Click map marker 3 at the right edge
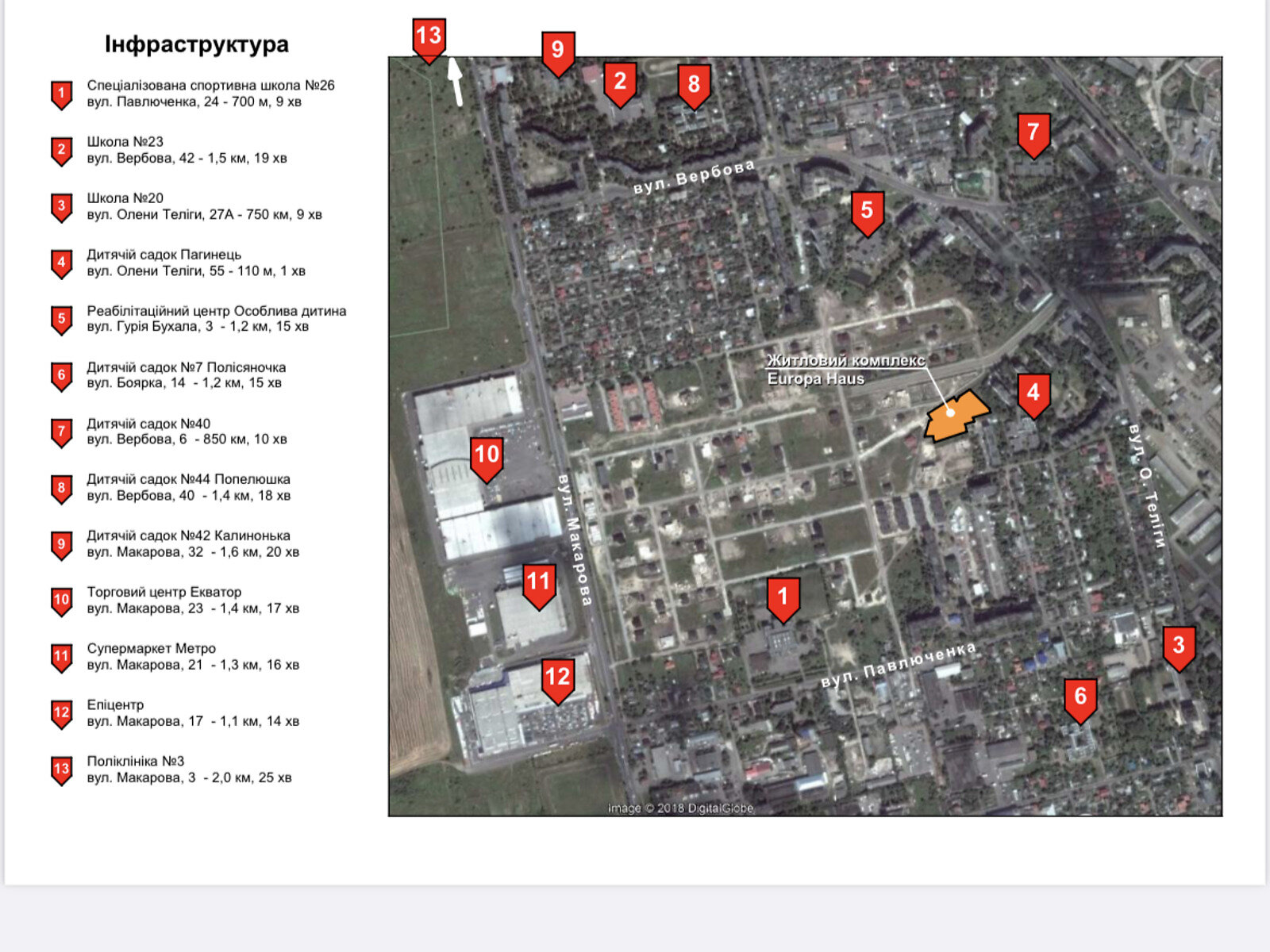This screenshot has height=952, width=1270. [1179, 649]
